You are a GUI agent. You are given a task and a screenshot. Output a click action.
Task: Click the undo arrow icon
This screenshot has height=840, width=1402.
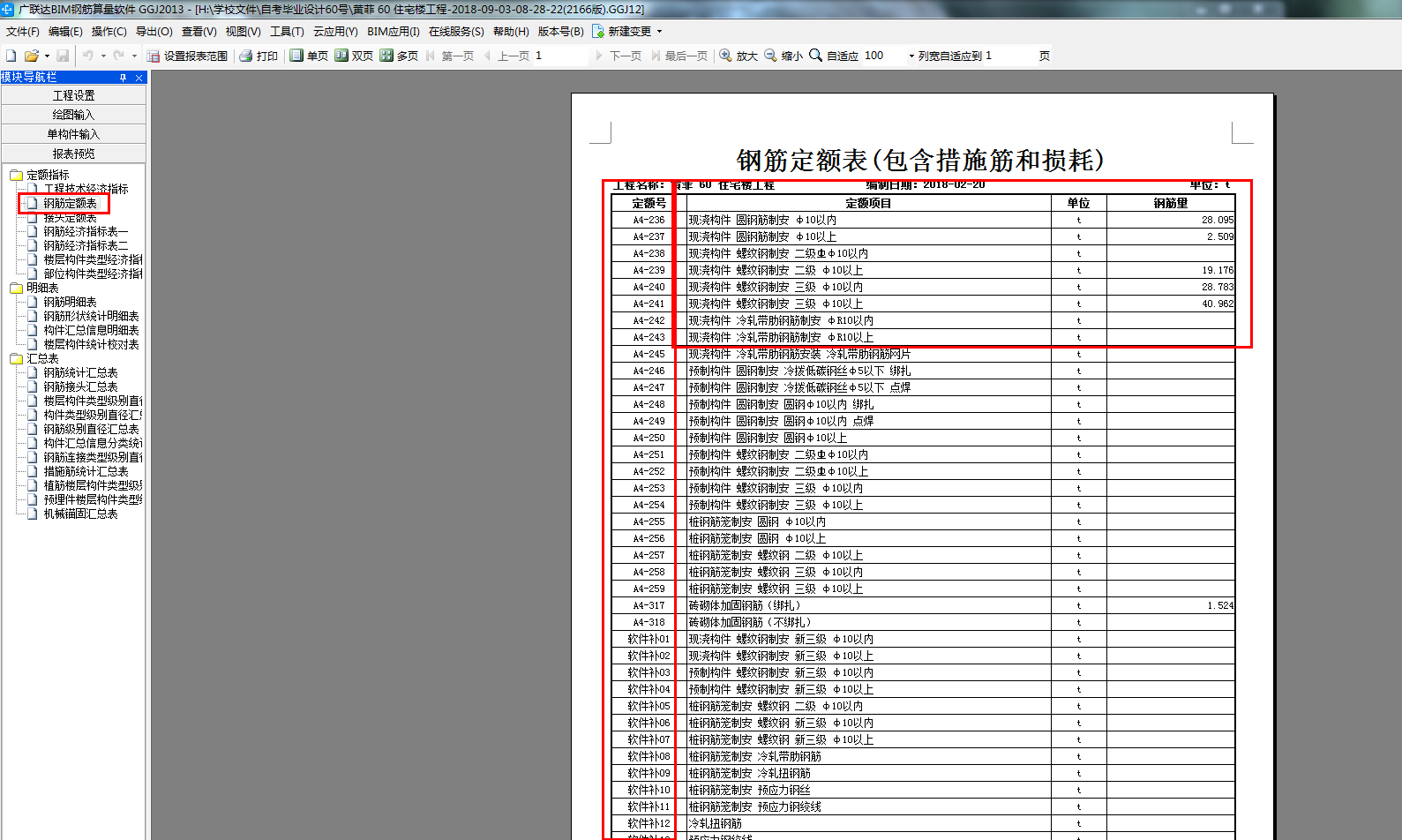pos(88,56)
